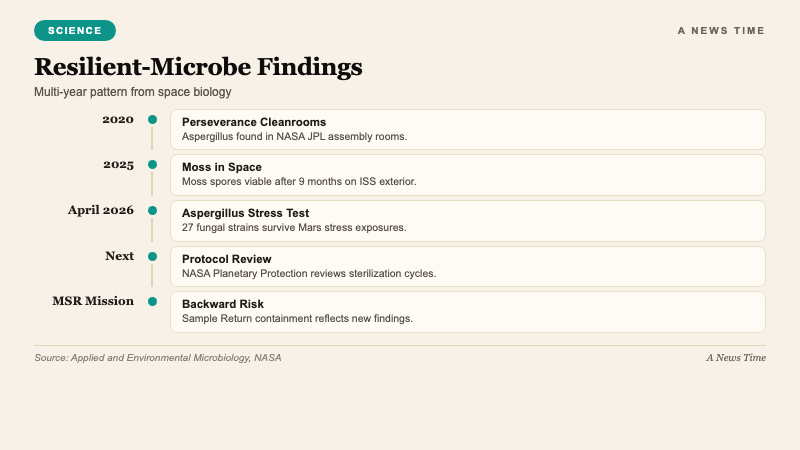Click the multi-year pattern subtitle
Viewport: 800px width, 450px height.
[133, 92]
